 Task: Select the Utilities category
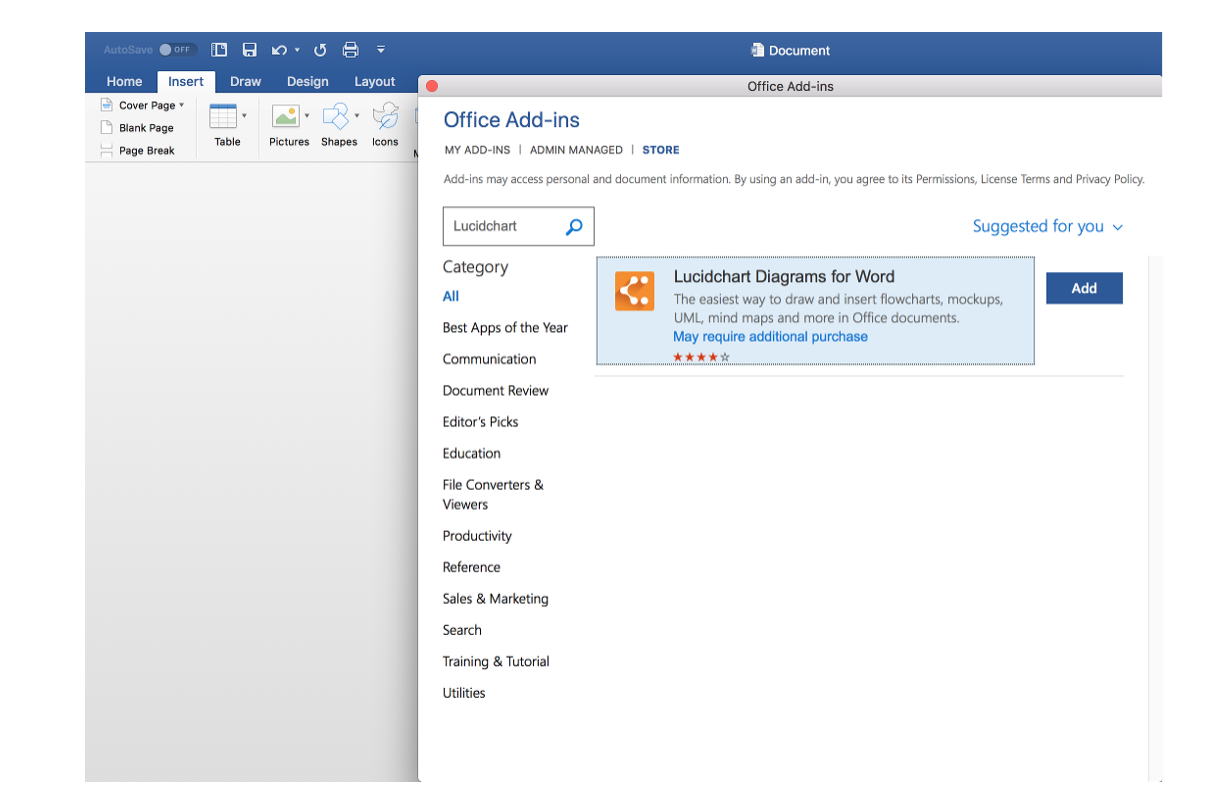coord(464,693)
